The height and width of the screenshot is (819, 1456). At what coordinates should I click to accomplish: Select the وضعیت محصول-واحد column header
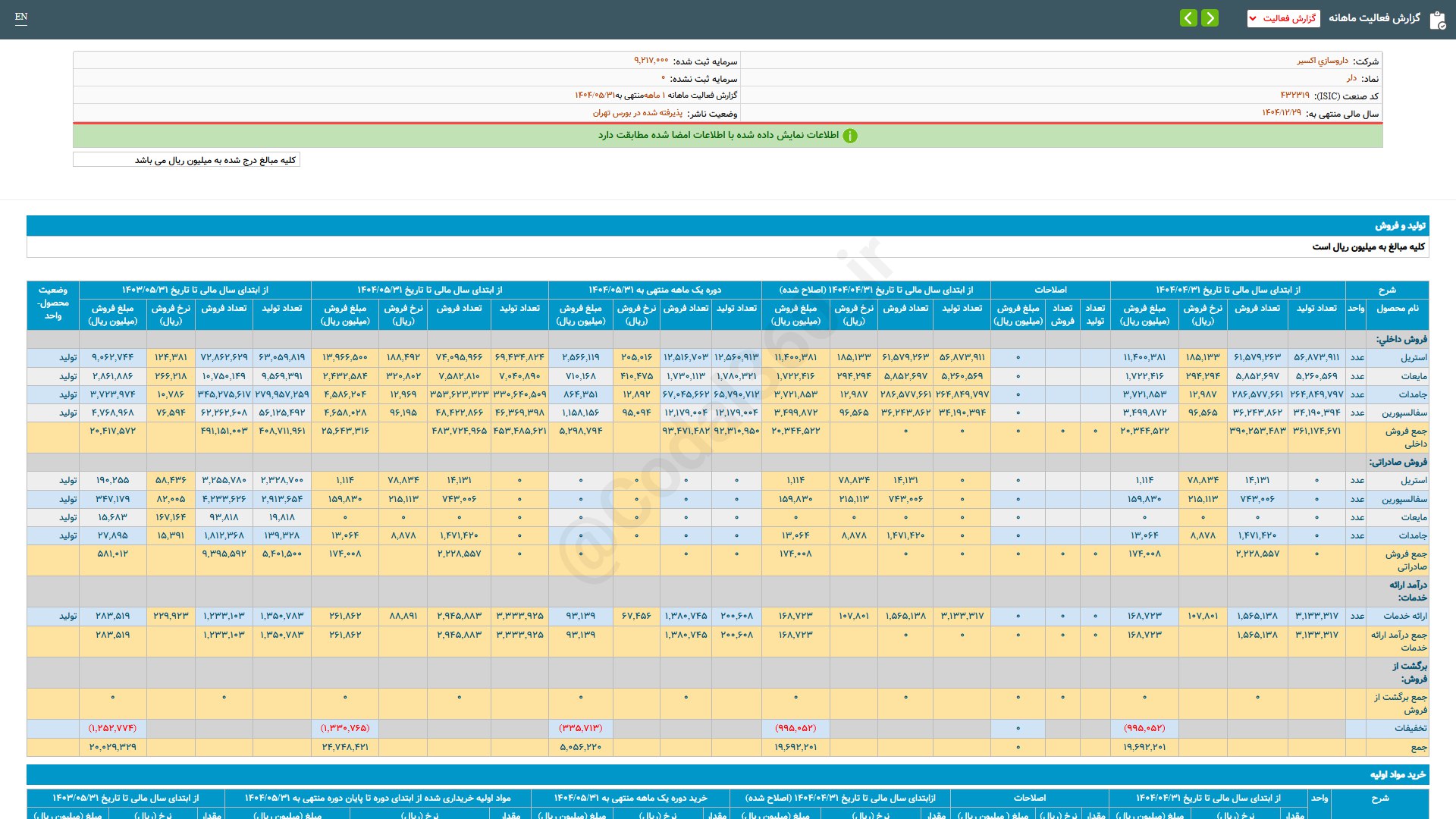click(53, 303)
